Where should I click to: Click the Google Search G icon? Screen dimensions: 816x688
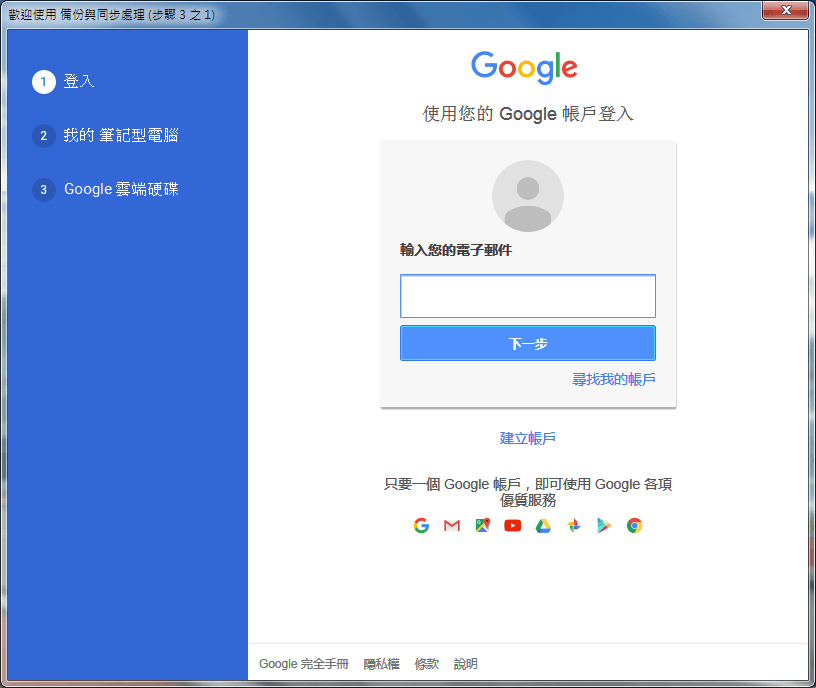[x=421, y=525]
